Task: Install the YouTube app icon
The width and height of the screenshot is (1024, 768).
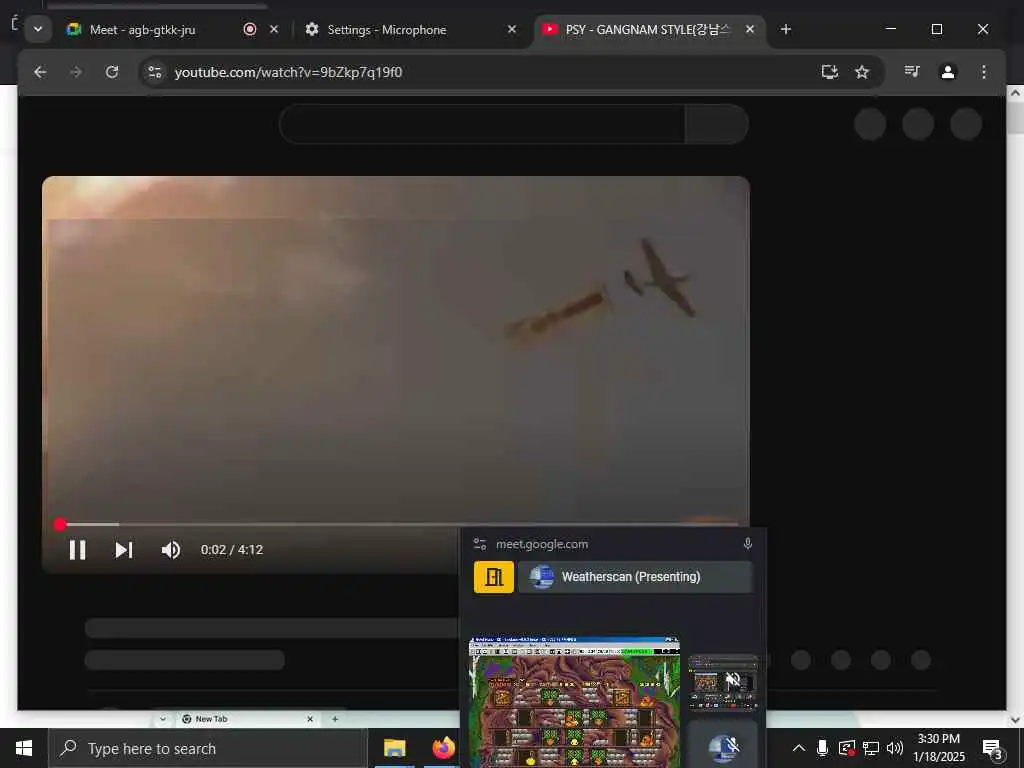Action: (829, 72)
